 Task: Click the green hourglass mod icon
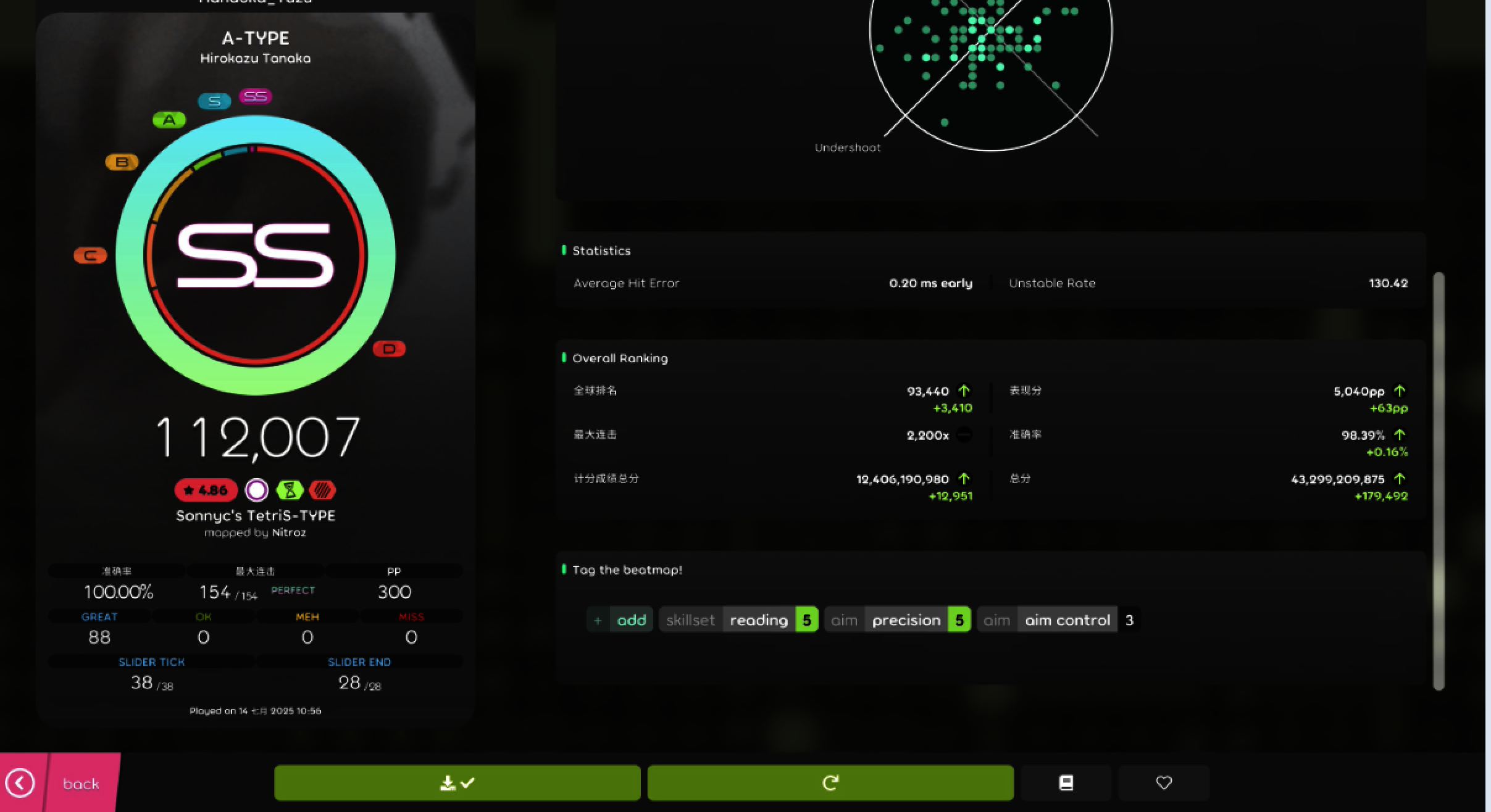[x=290, y=491]
